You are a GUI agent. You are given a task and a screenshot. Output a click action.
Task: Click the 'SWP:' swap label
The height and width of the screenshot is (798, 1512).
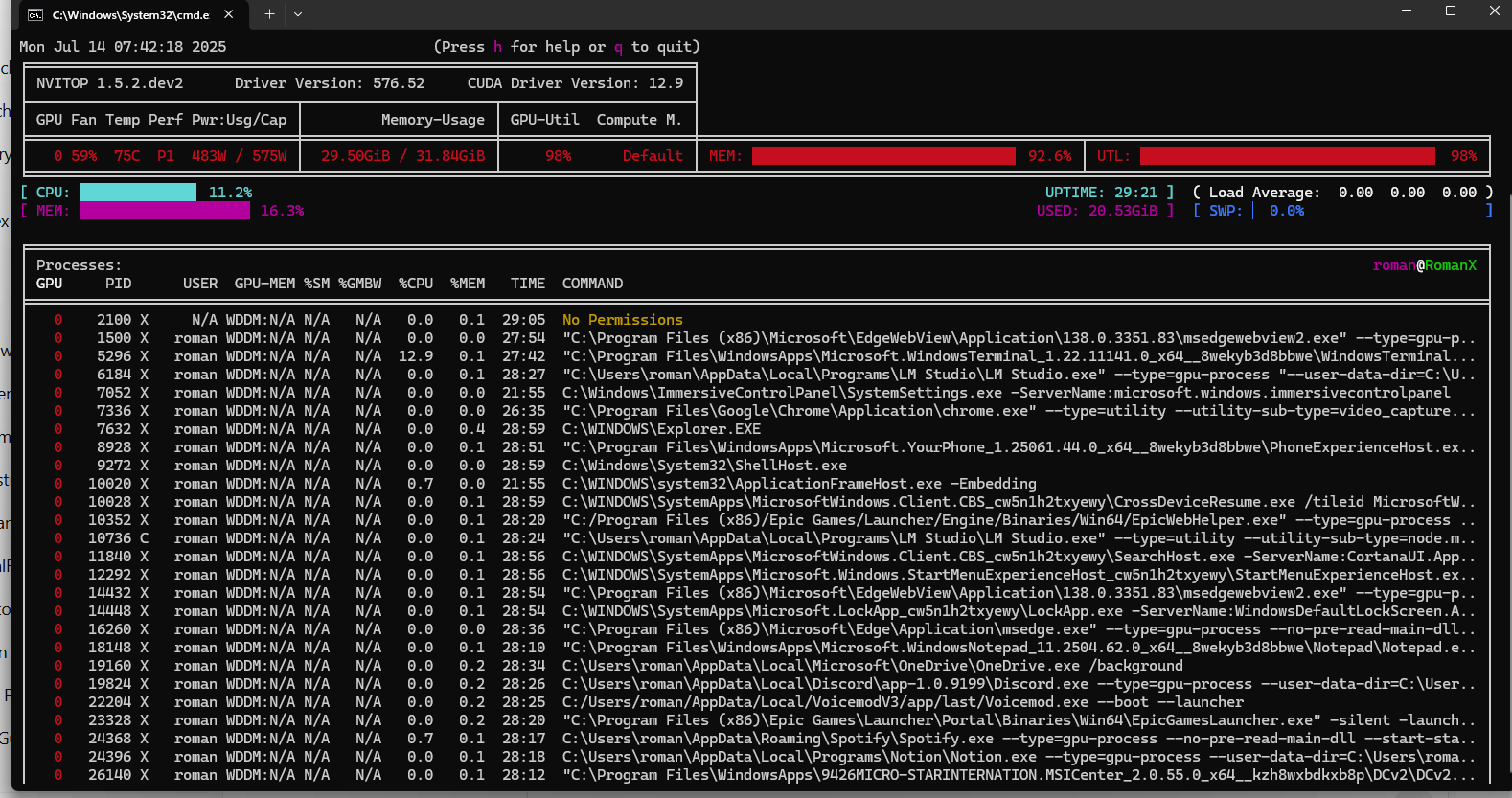[x=1226, y=211]
